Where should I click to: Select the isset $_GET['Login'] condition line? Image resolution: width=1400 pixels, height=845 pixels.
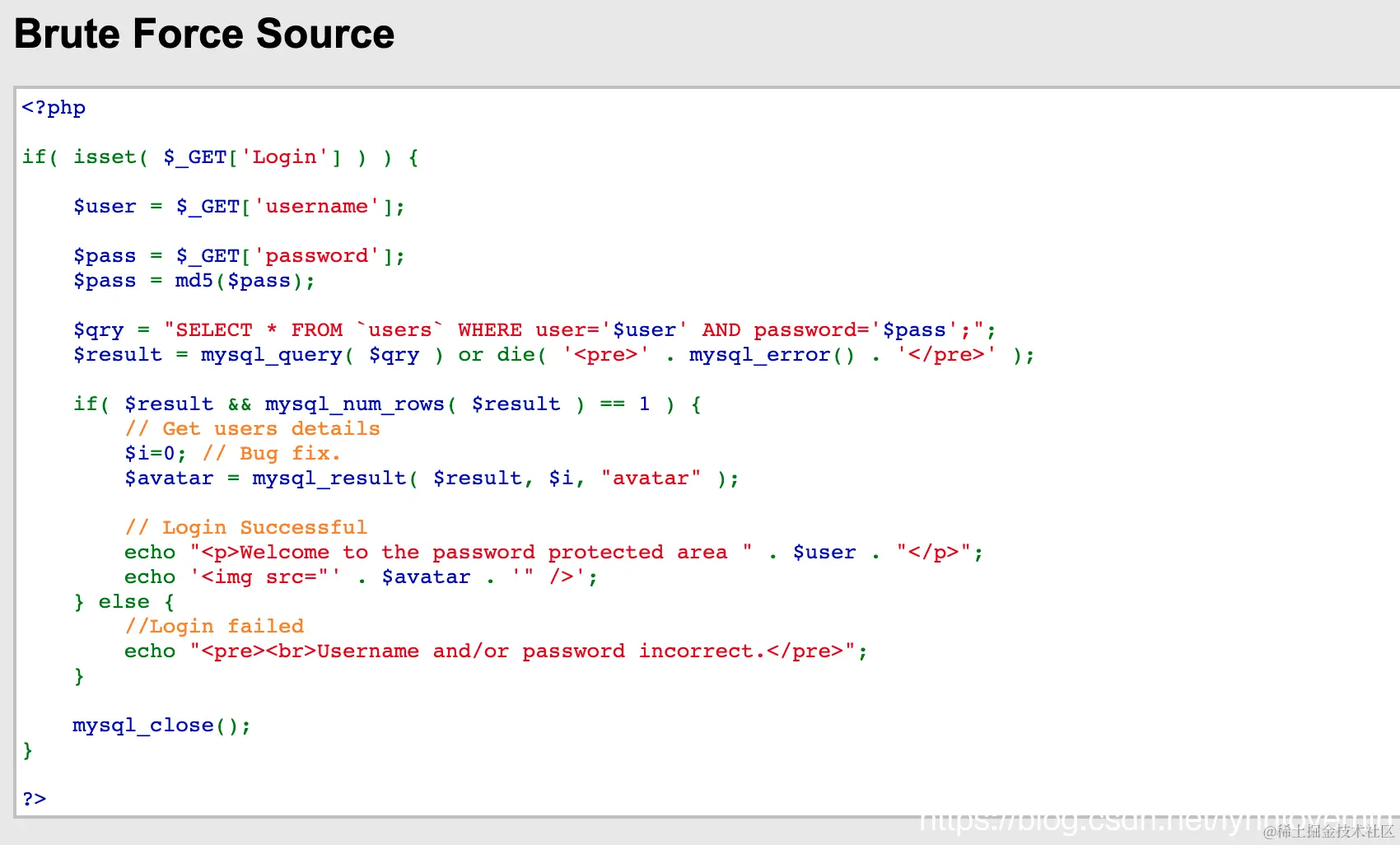point(221,157)
